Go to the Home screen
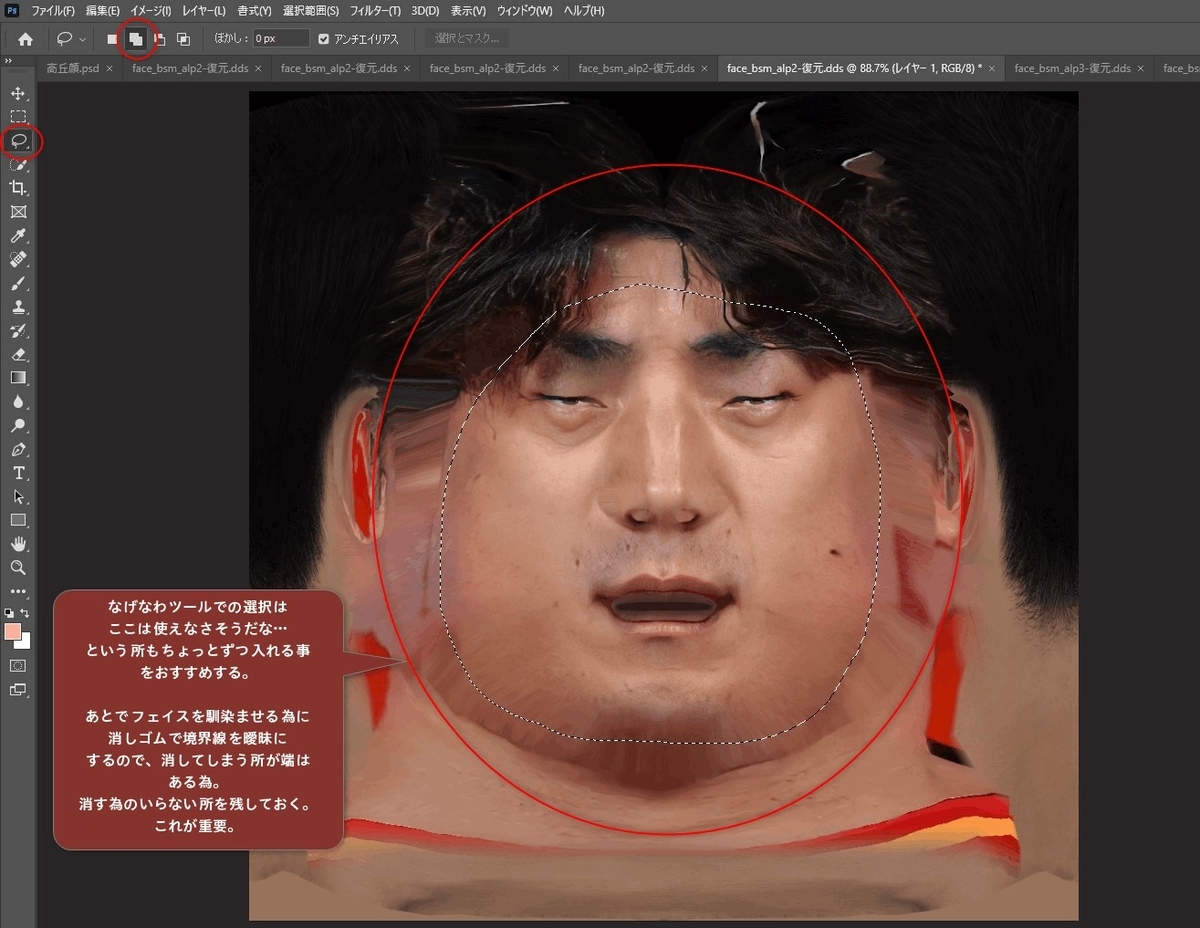Viewport: 1200px width, 928px height. pos(25,39)
